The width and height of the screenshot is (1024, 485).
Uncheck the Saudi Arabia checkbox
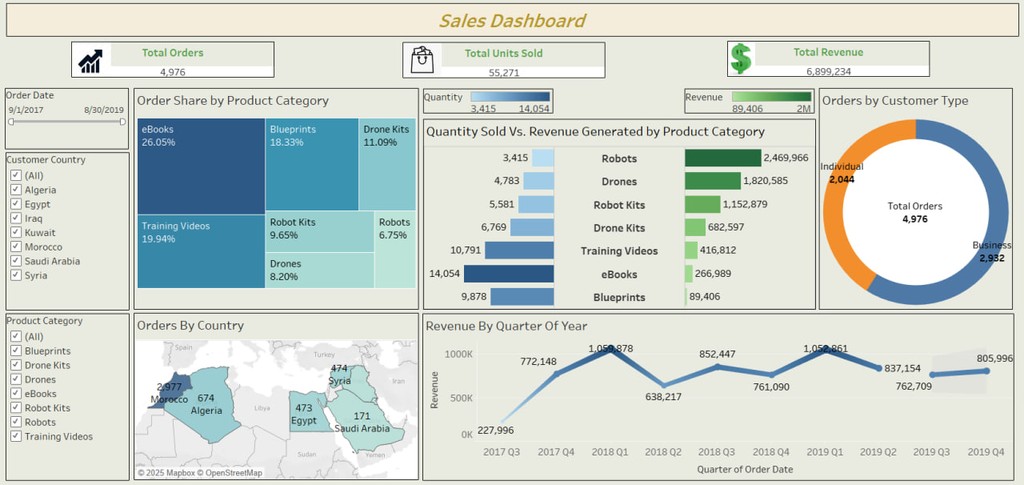tap(15, 261)
